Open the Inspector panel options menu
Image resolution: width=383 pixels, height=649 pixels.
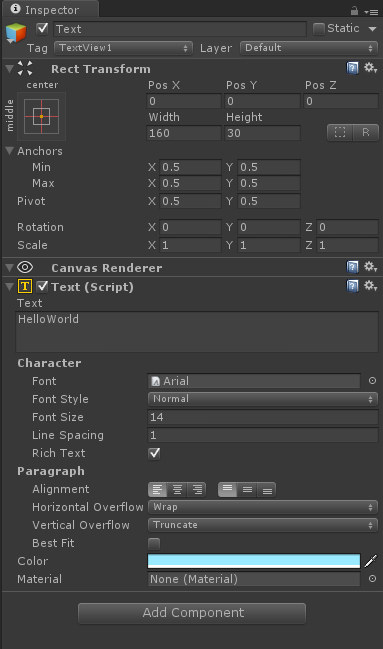click(x=371, y=12)
